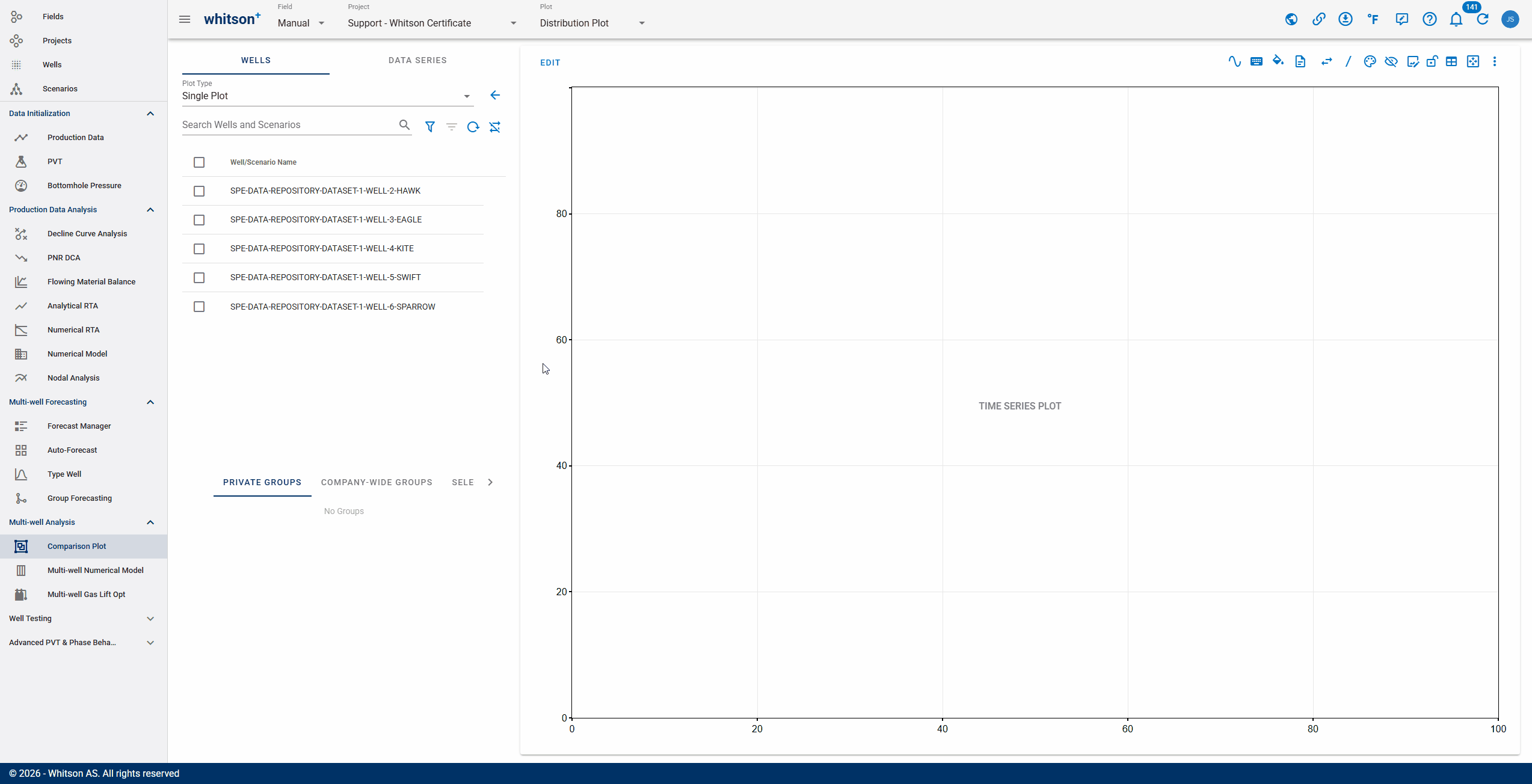Expand Advanced PVT & Phase Behavior section
Screen dimensions: 1532x784
(x=150, y=643)
